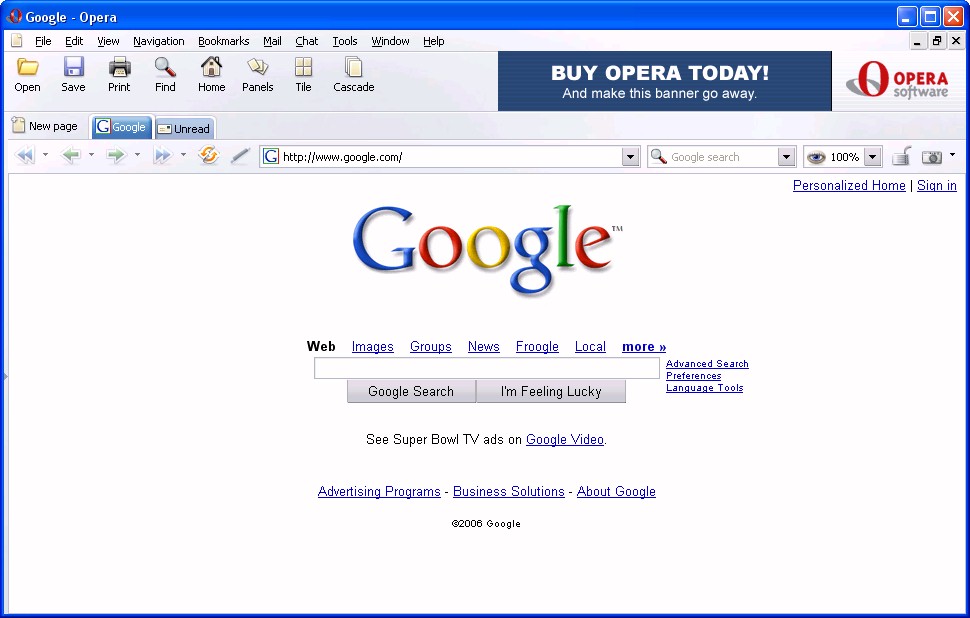This screenshot has height=618, width=970.
Task: Expand the Forward history dropdown arrow
Action: (x=137, y=155)
